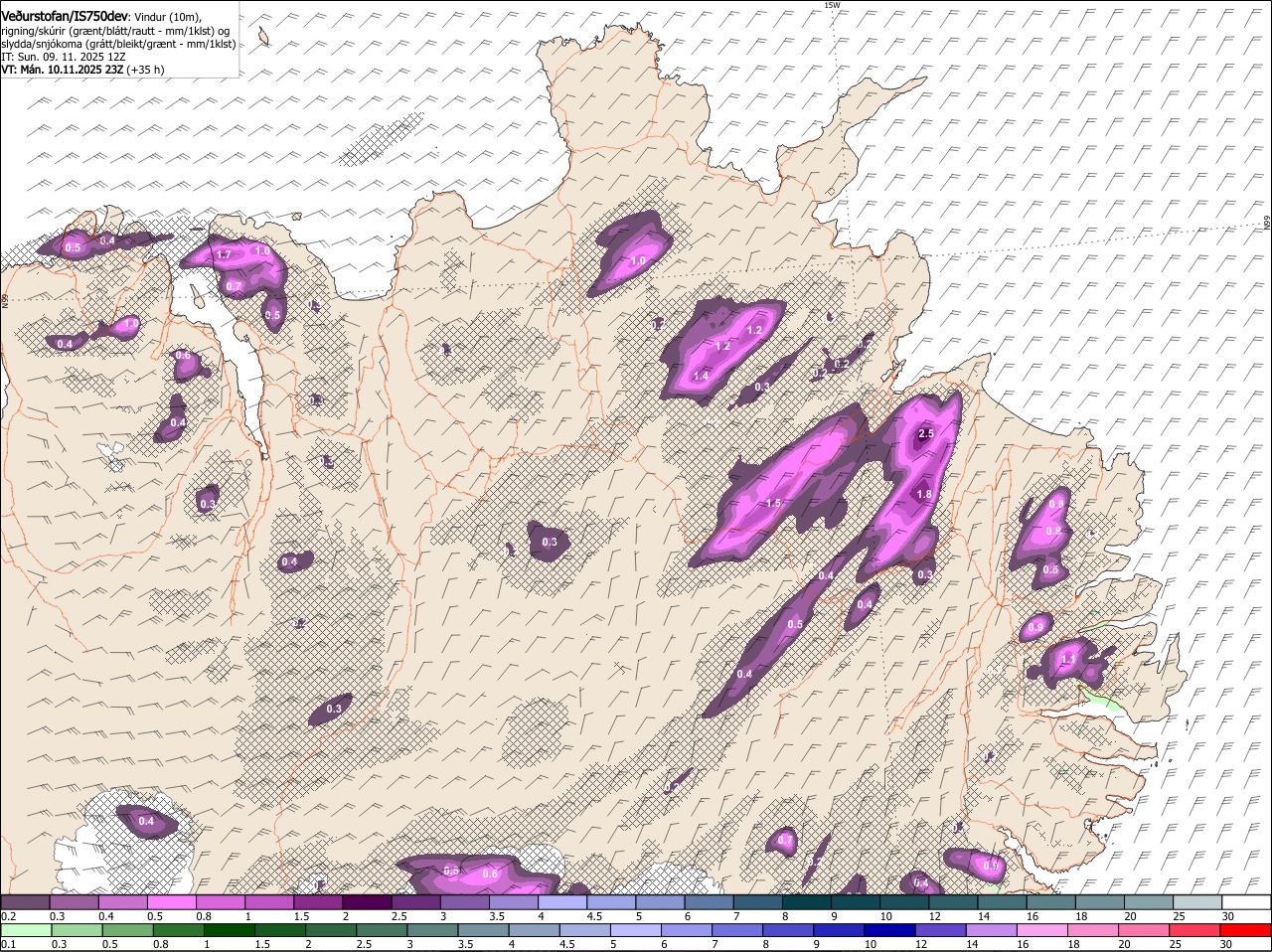Screen dimensions: 1272x952
Task: Click the white legend swatch right of 30
Action: [x=1246, y=902]
